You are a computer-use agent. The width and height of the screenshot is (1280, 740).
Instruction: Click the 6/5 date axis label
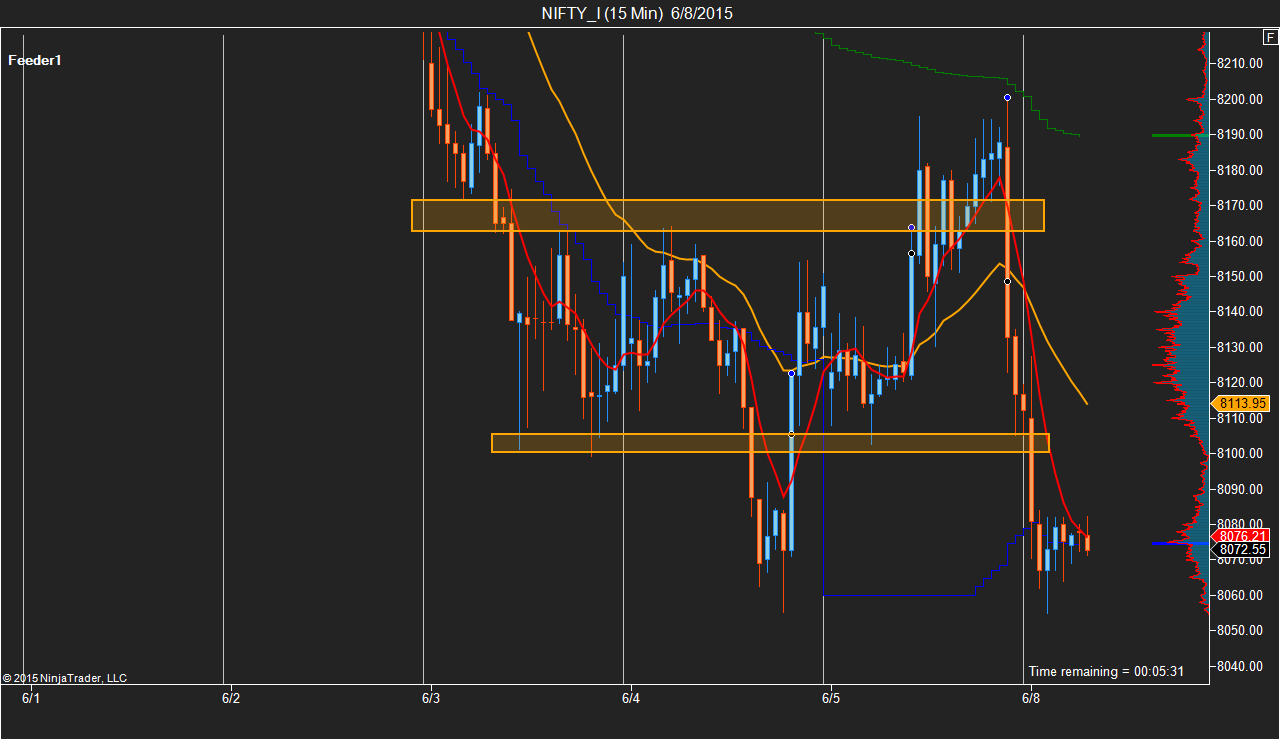[x=831, y=698]
